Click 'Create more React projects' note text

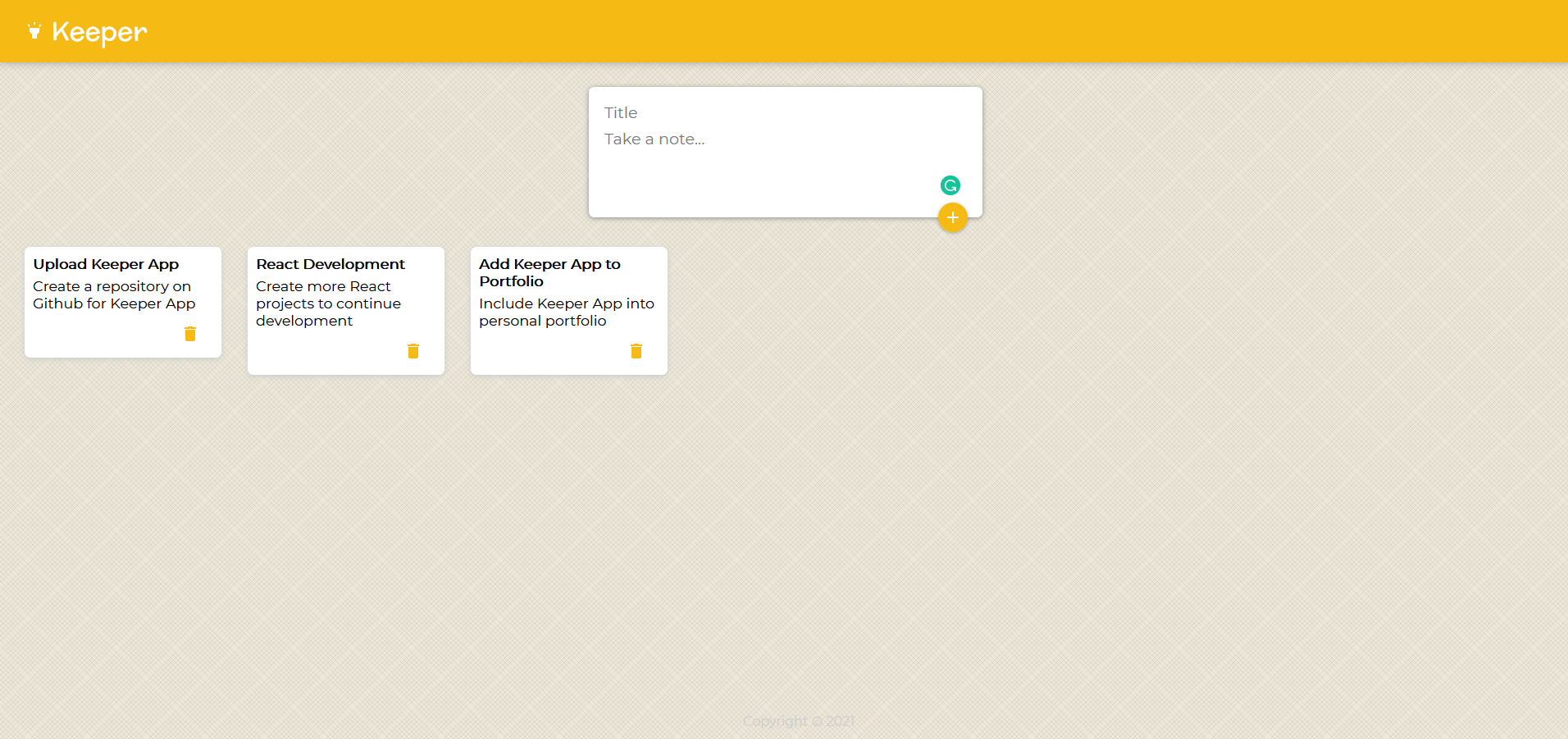pos(328,303)
